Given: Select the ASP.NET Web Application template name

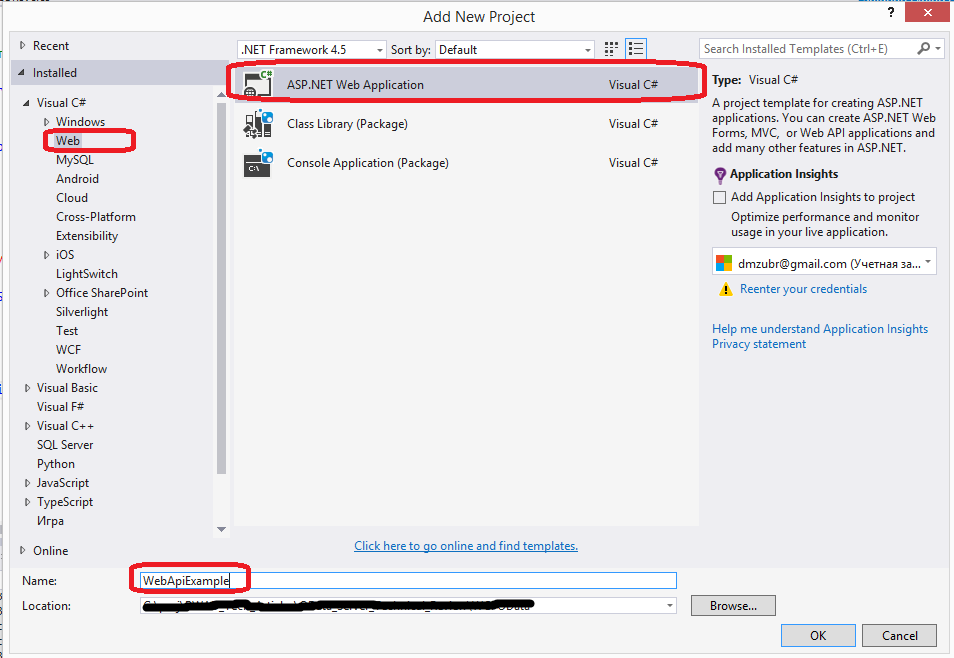Looking at the screenshot, I should click(x=355, y=85).
